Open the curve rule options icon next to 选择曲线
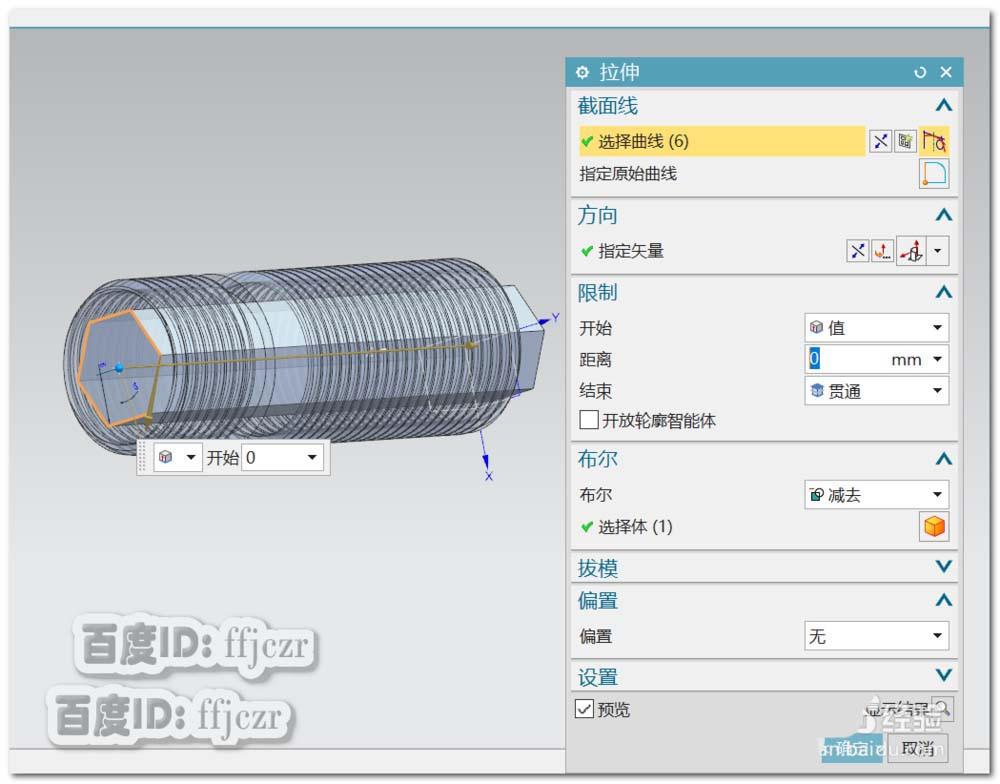The width and height of the screenshot is (1000, 784). tap(906, 141)
